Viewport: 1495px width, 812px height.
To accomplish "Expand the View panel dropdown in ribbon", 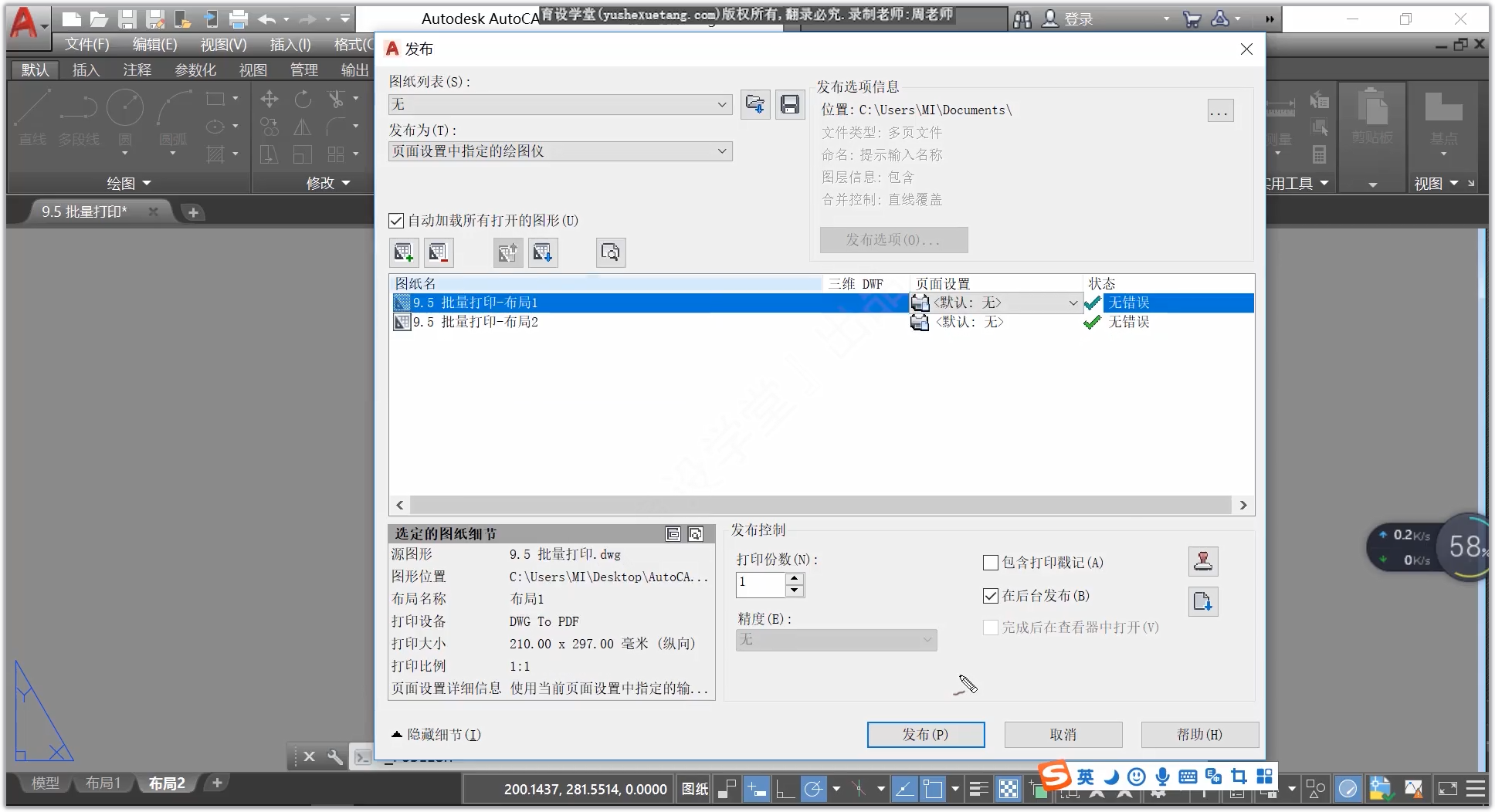I will point(1436,184).
